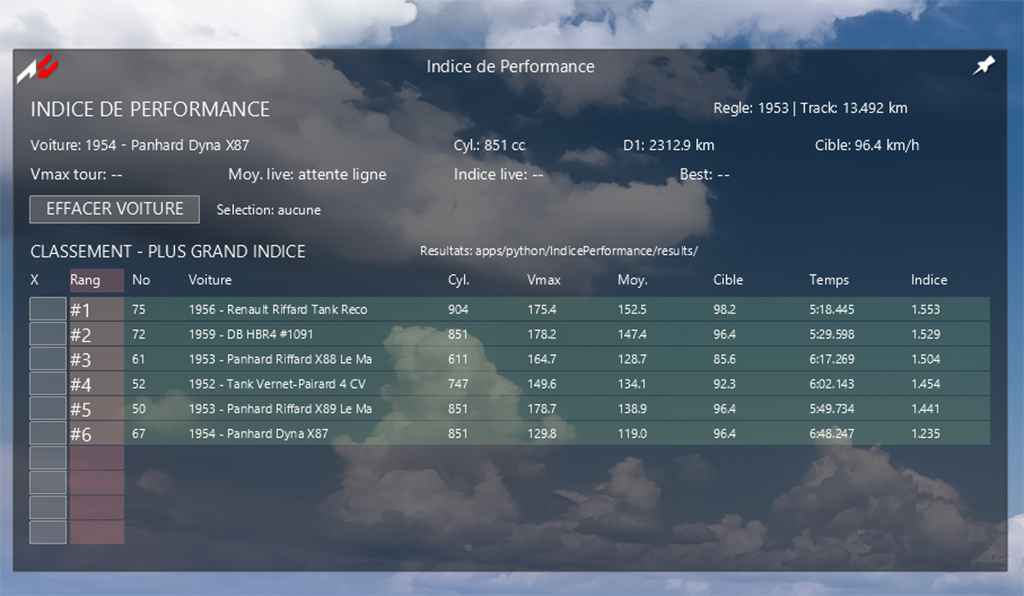Click rank label #1
The image size is (1024, 596).
coord(80,310)
